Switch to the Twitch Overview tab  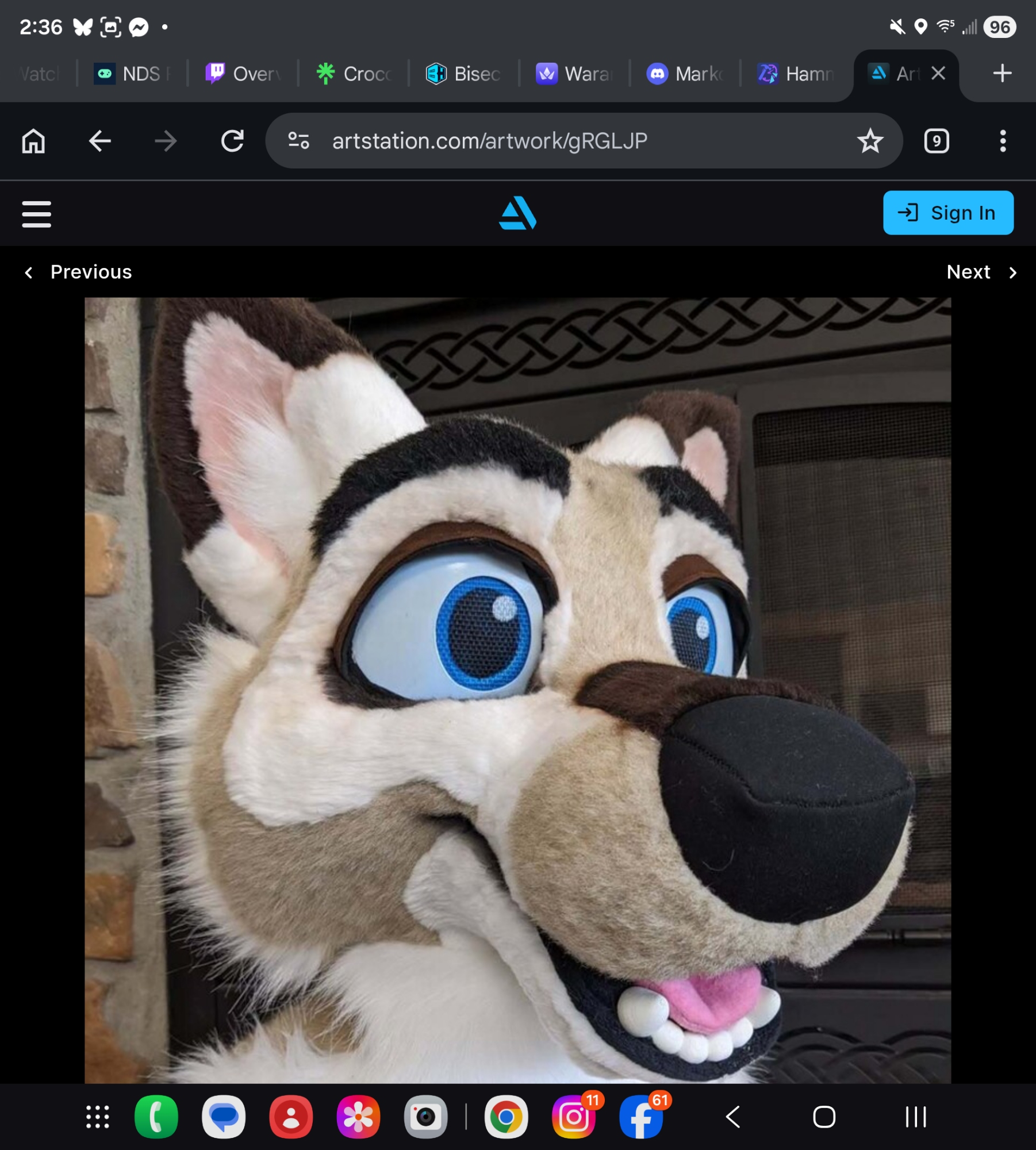243,74
